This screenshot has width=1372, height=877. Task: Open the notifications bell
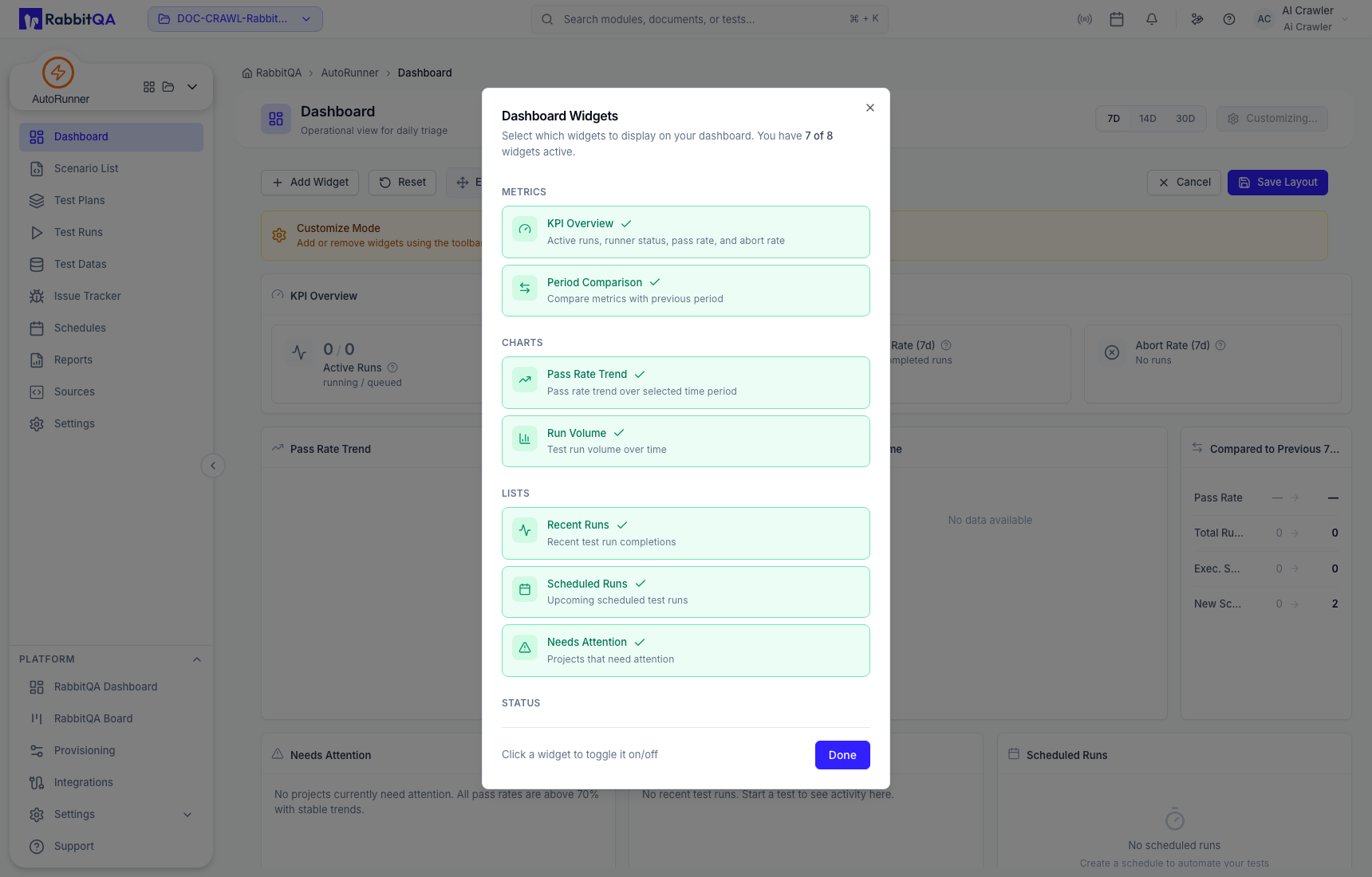[x=1152, y=19]
